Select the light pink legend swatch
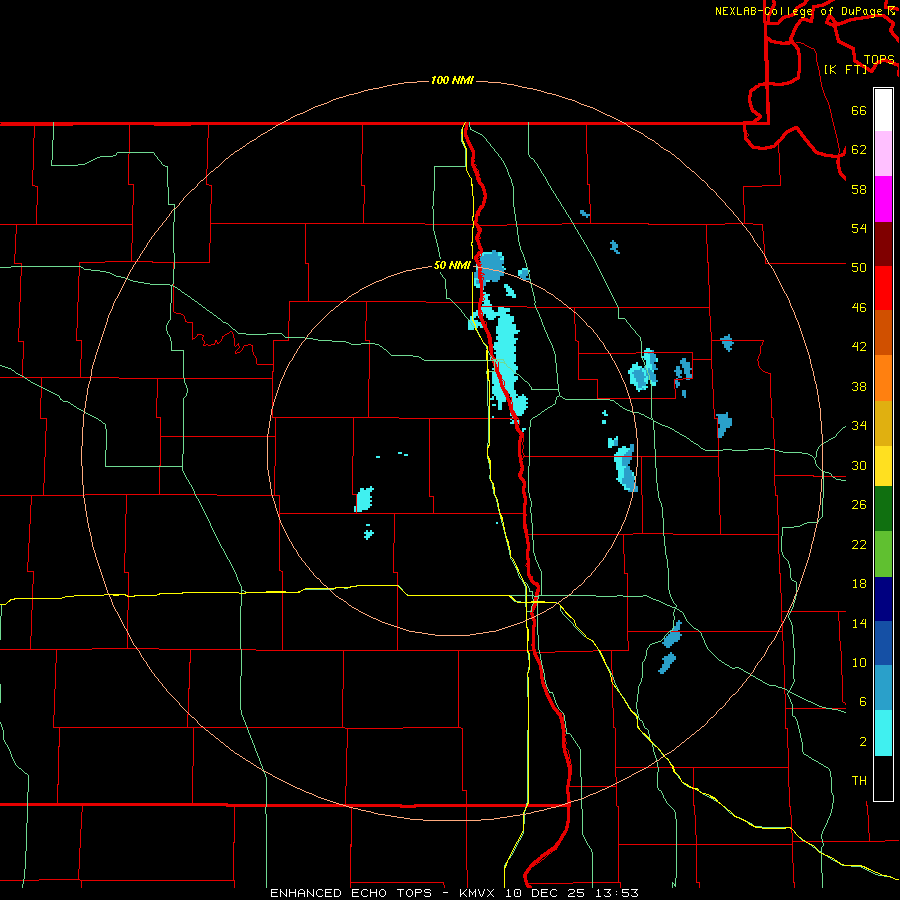The width and height of the screenshot is (900, 900). tap(883, 153)
